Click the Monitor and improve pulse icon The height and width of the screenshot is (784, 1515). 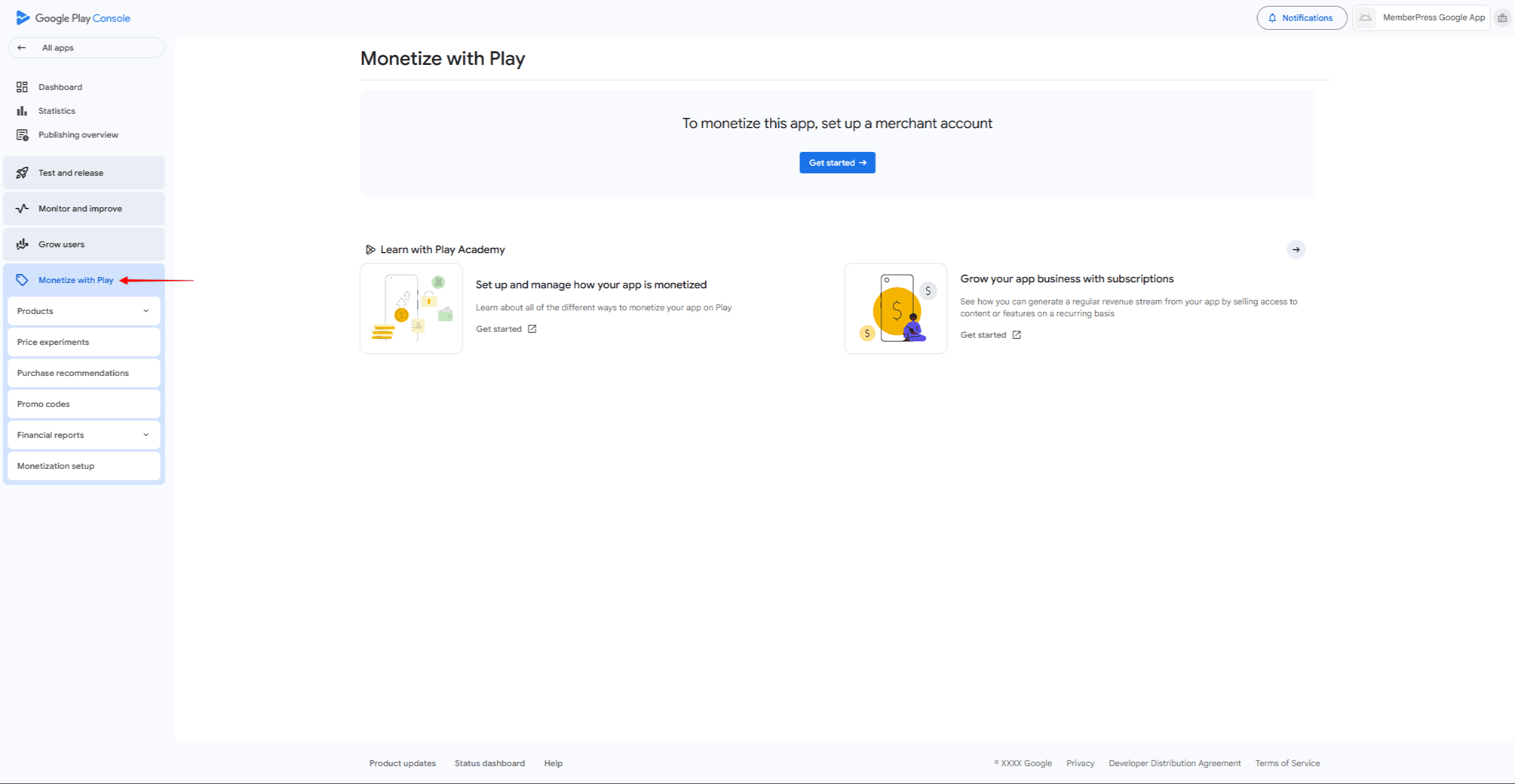coord(22,208)
